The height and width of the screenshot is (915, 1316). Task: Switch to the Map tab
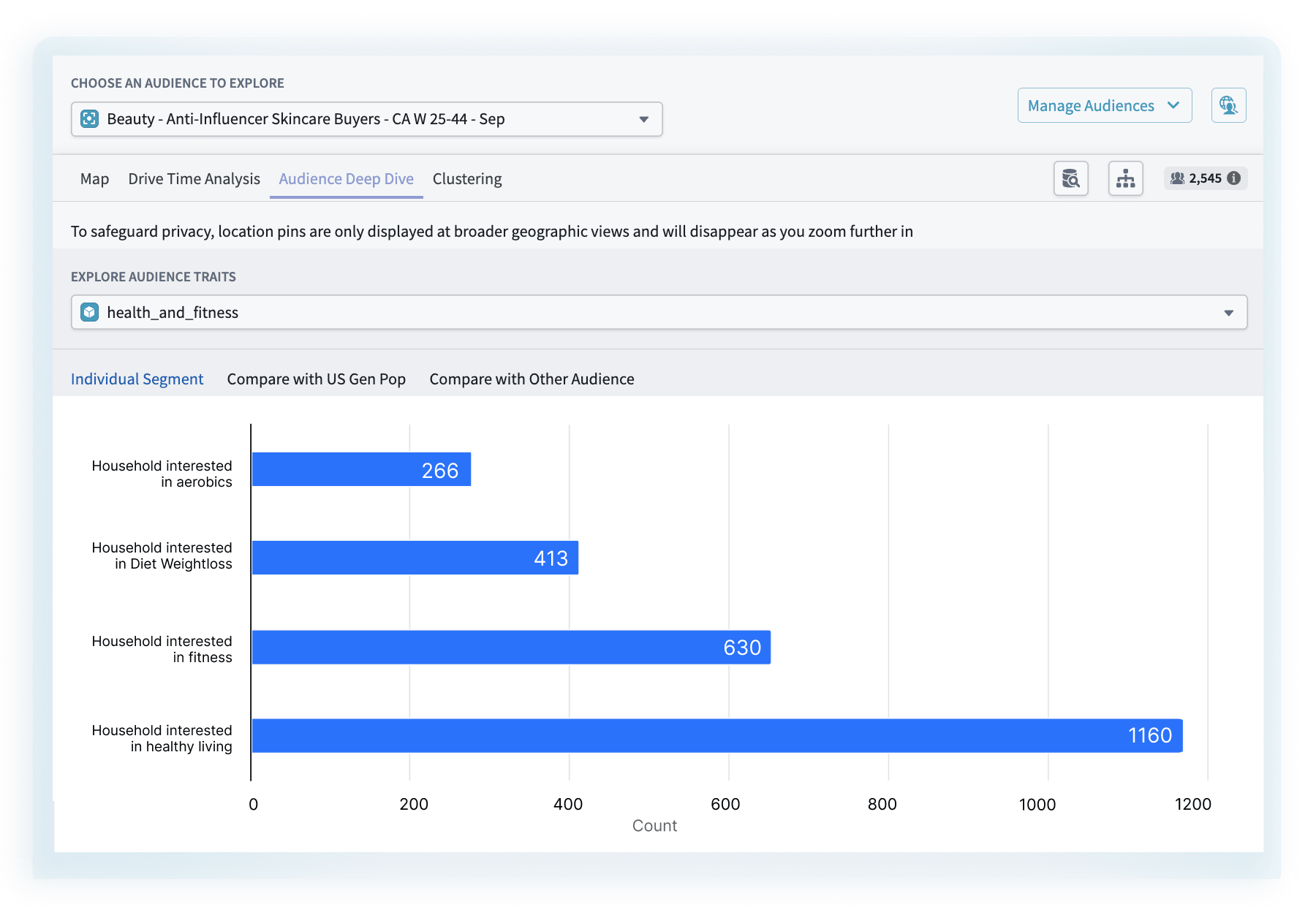tap(94, 179)
